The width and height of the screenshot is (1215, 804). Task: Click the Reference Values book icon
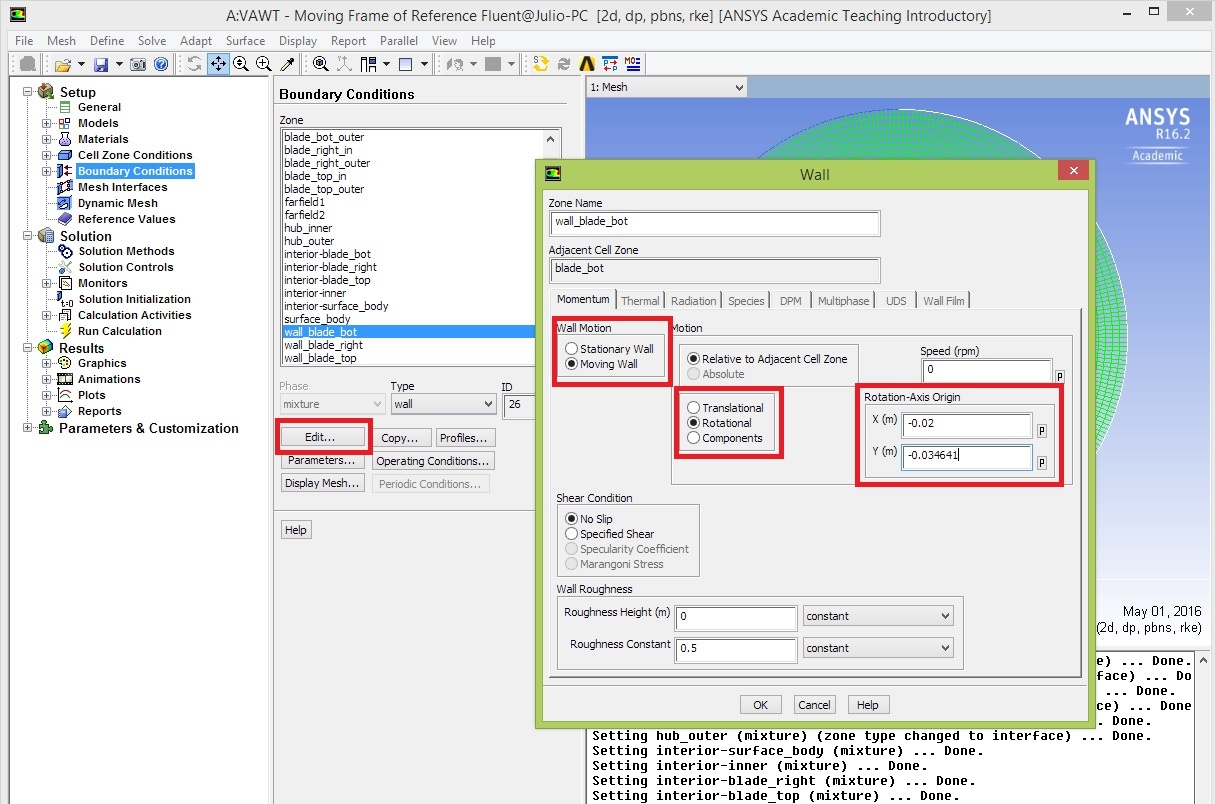click(x=66, y=219)
